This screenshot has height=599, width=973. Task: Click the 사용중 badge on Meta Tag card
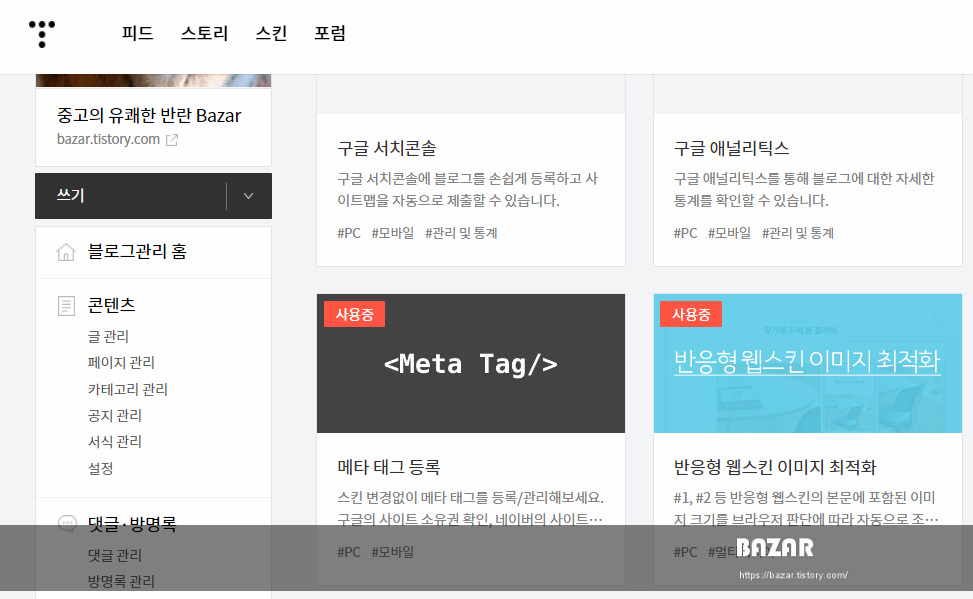[354, 314]
